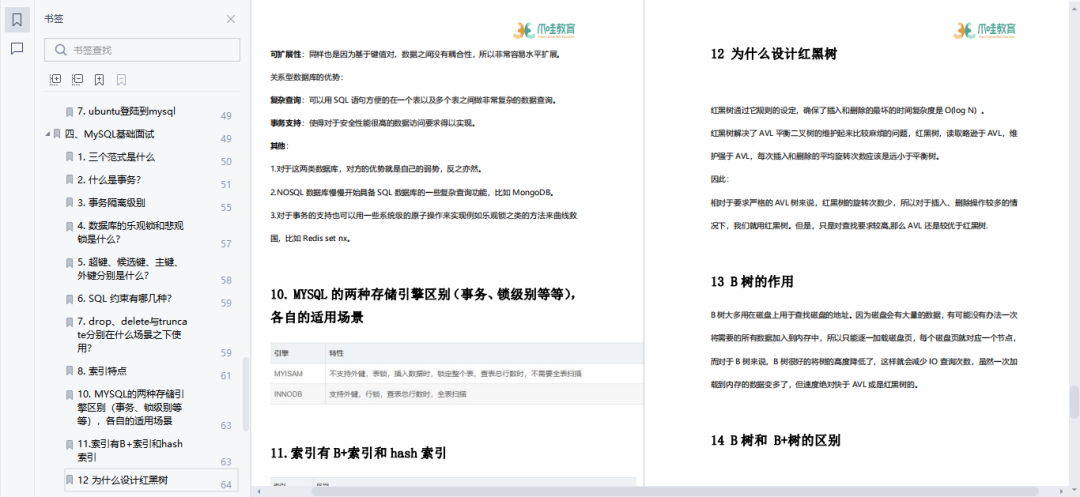Open the bookmarks sidebar panel icon
Image resolution: width=1080 pixels, height=497 pixels.
pos(17,20)
